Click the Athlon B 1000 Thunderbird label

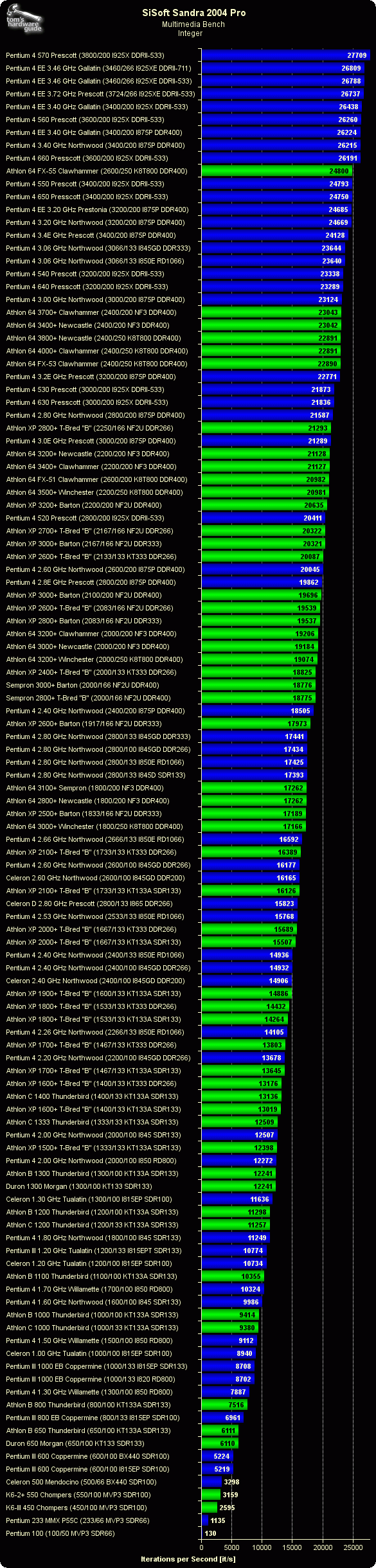92,1315
